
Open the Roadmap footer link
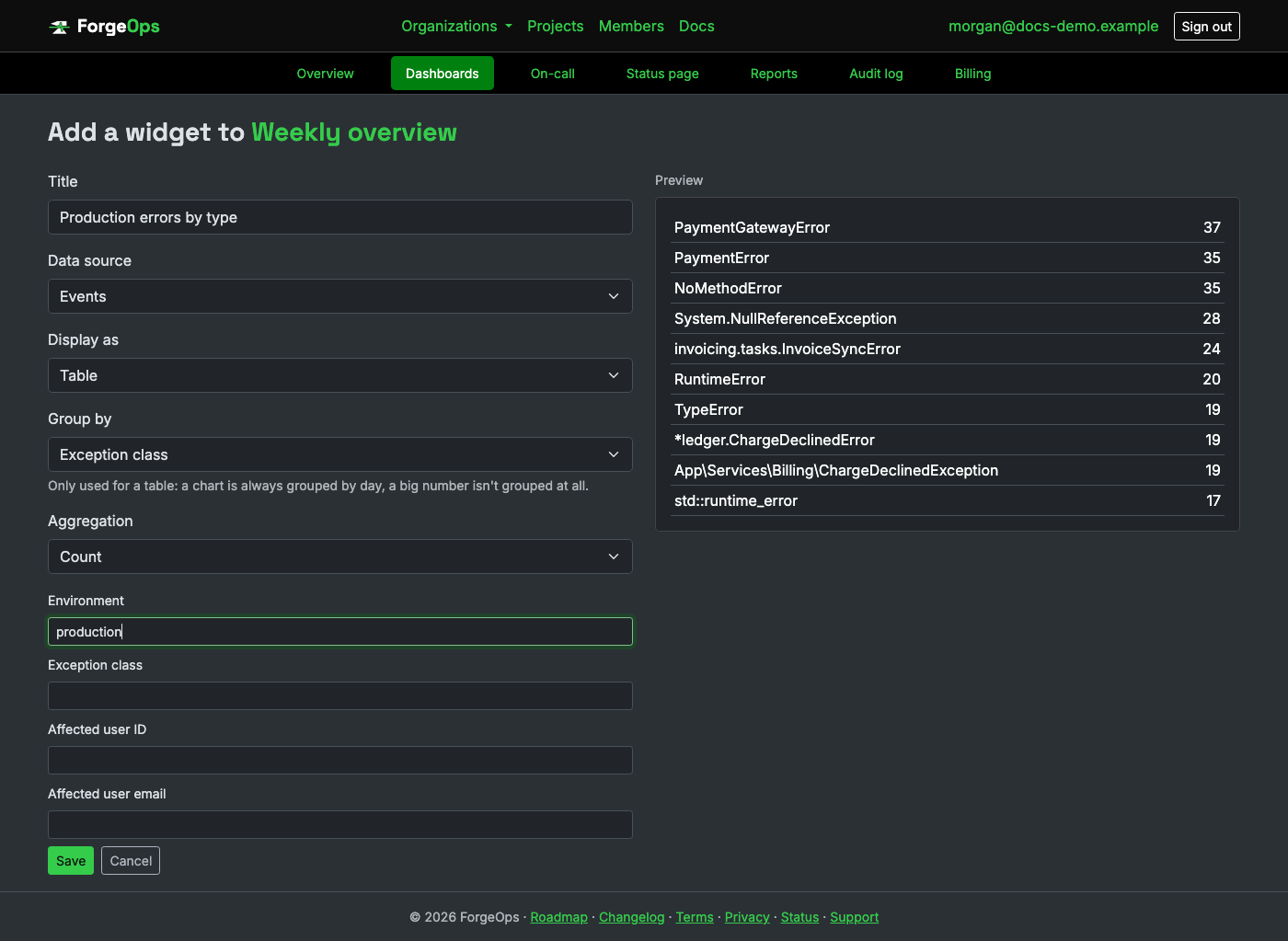coord(558,917)
